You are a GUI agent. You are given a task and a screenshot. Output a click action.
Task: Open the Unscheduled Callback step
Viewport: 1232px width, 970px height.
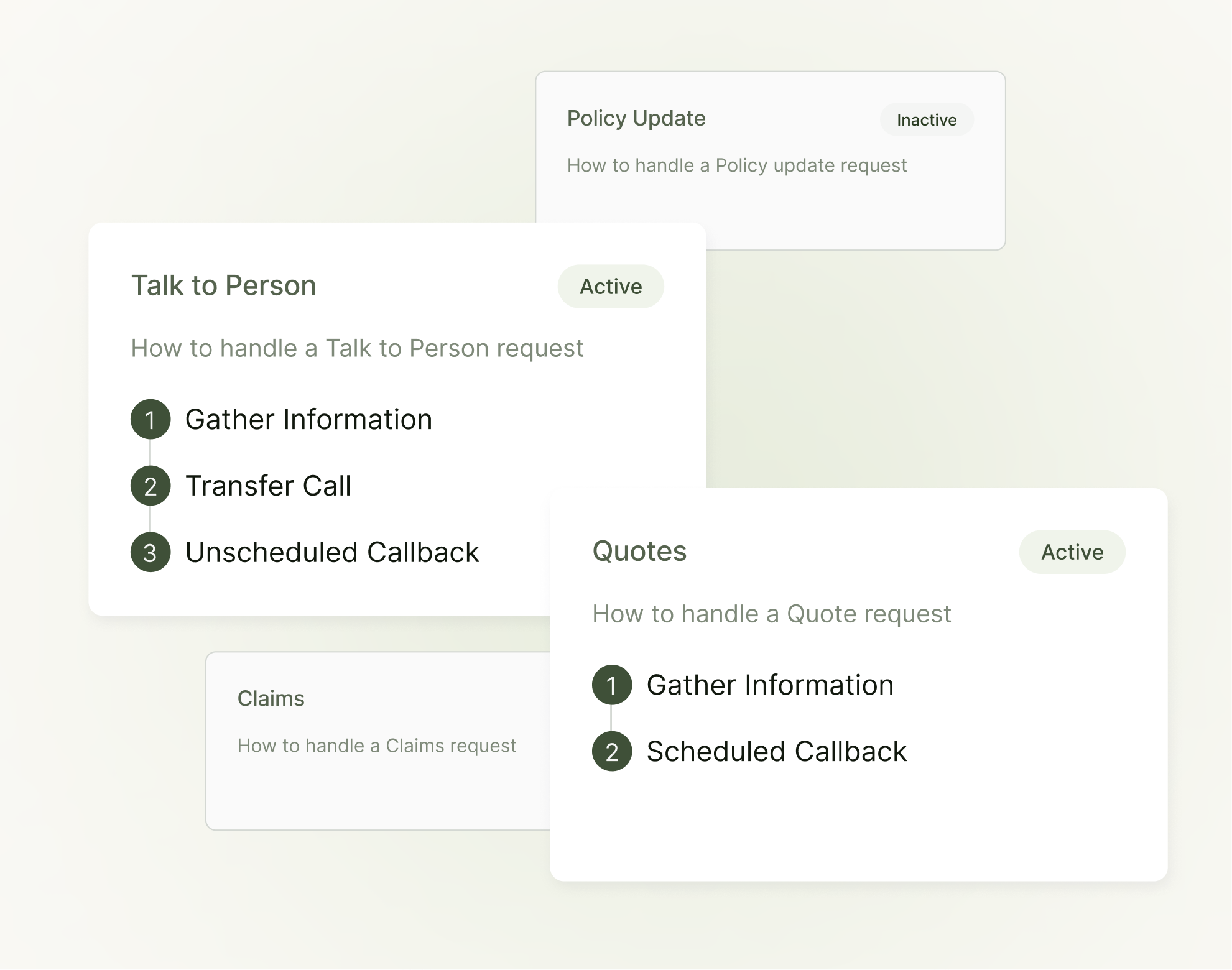[333, 552]
